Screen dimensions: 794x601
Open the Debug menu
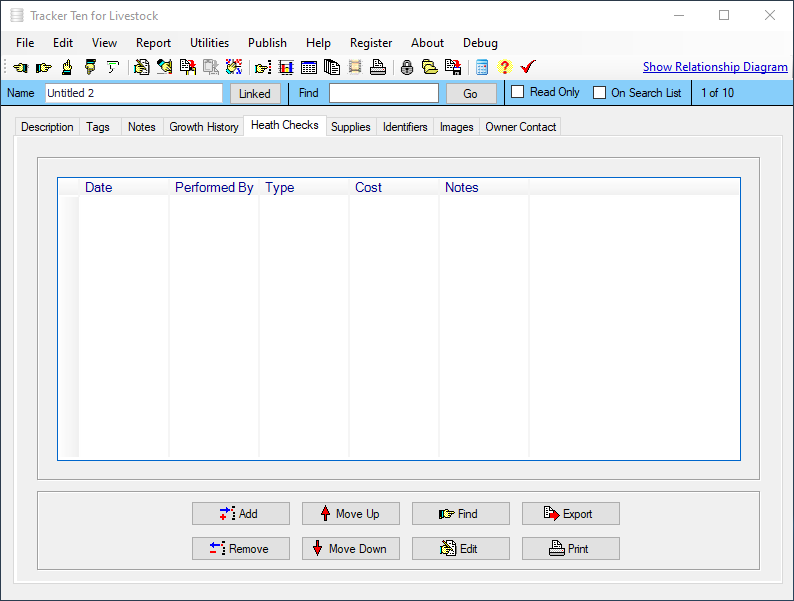481,43
